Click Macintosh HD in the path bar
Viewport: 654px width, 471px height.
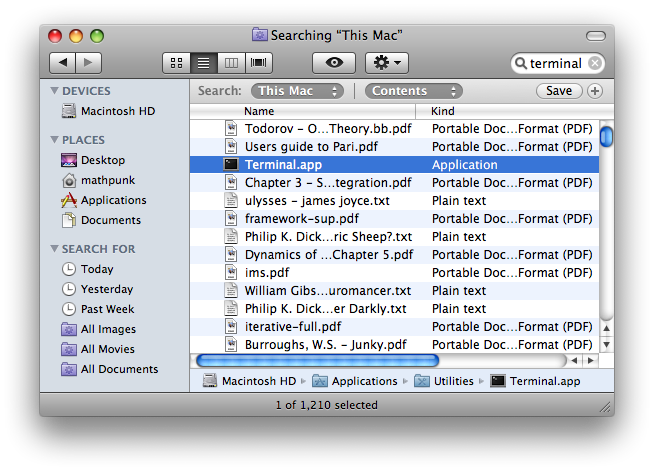tap(249, 381)
